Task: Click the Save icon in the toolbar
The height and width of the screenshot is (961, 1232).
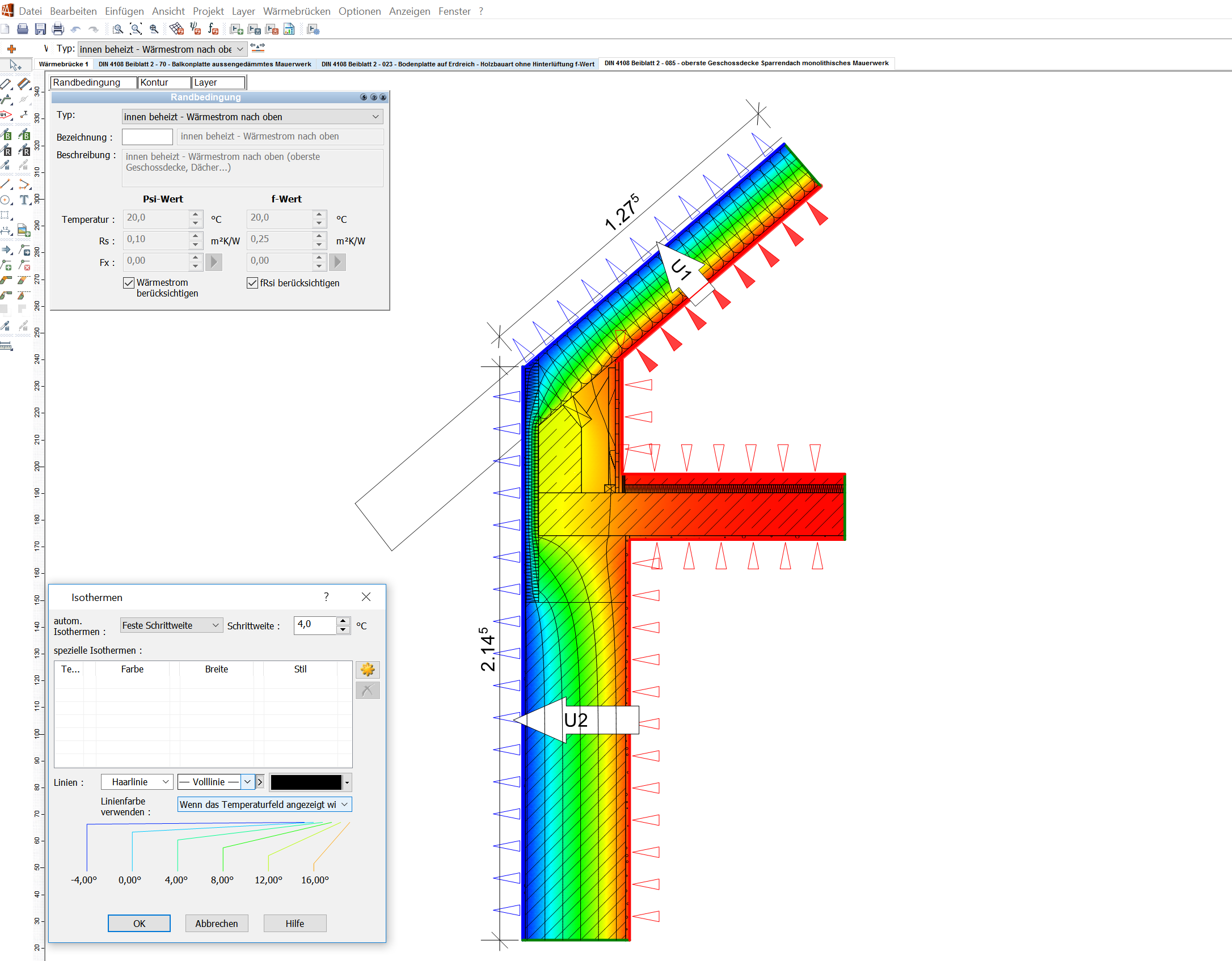Action: click(x=40, y=28)
